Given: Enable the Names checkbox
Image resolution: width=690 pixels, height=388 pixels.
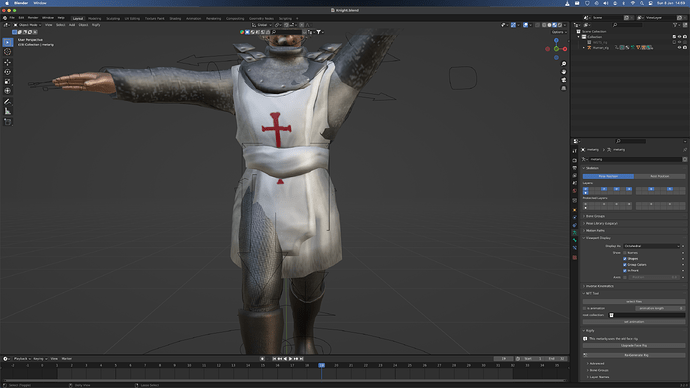Looking at the screenshot, I should [x=625, y=253].
